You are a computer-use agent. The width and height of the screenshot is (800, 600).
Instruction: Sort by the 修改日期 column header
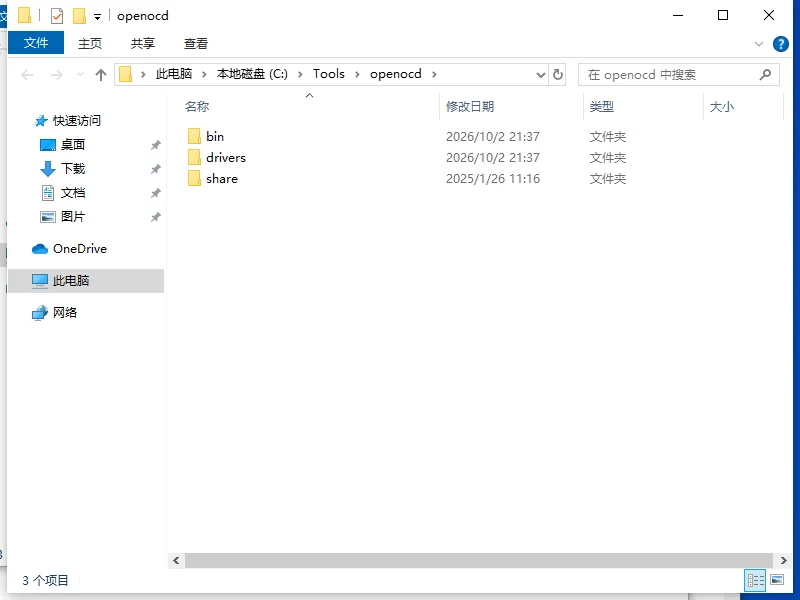tap(470, 107)
